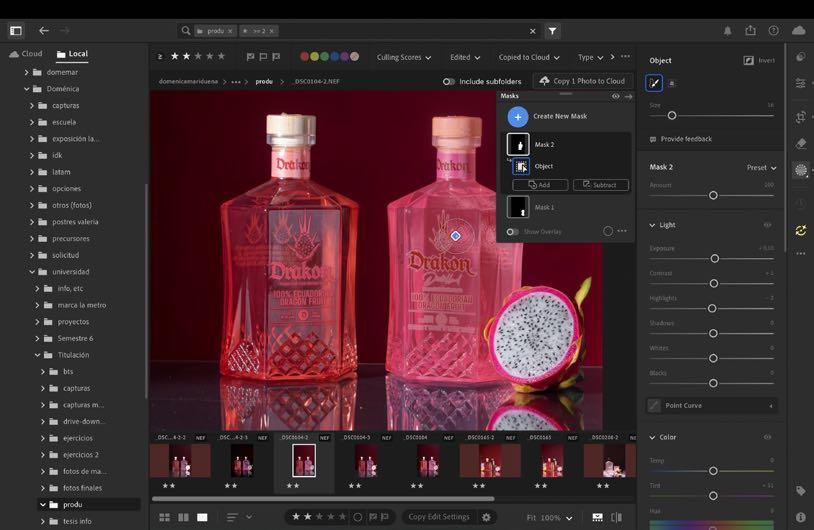Click the Subtract mask button
Viewport: 814px width, 530px height.
click(x=601, y=185)
